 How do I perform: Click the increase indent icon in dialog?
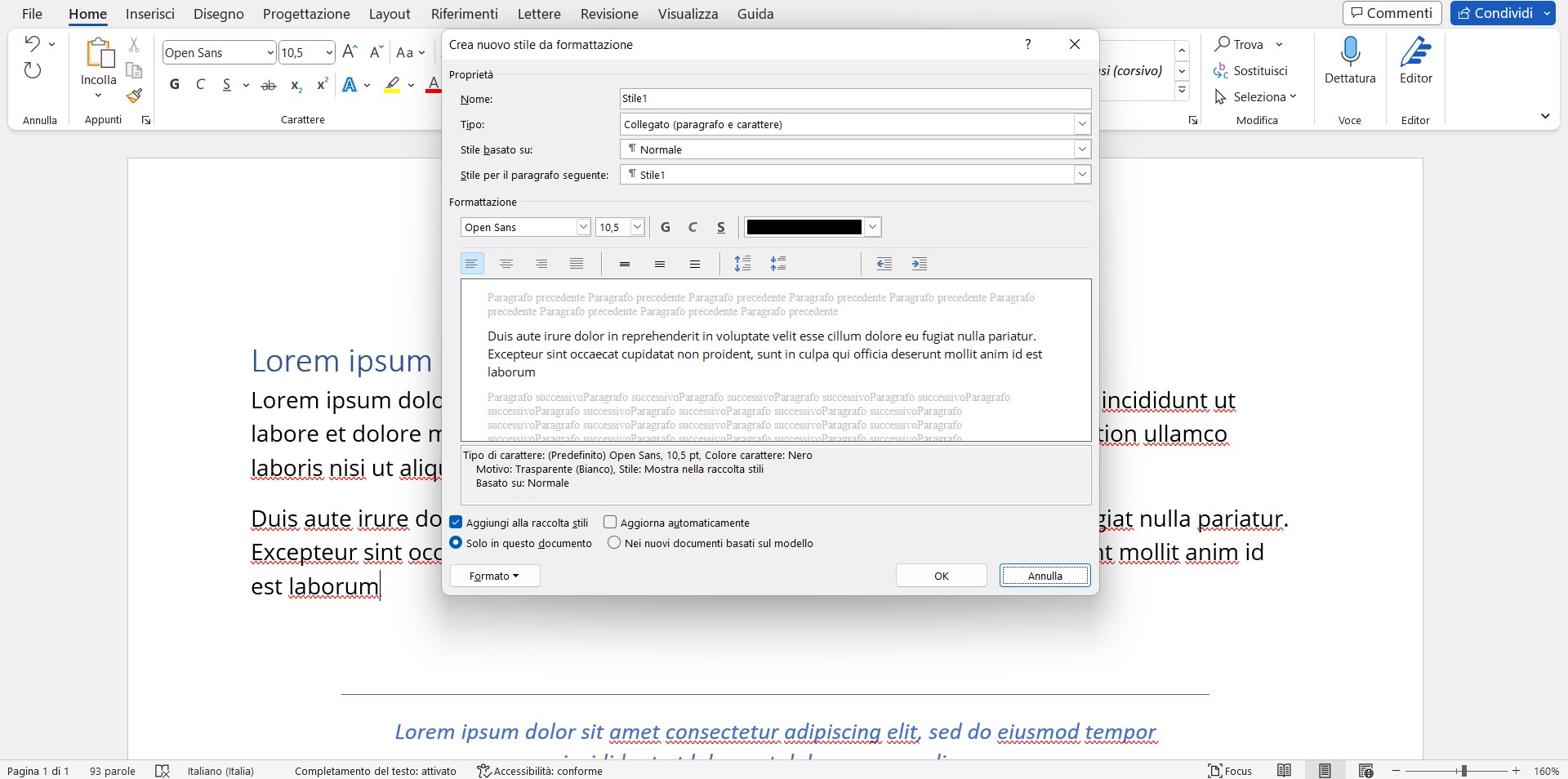click(920, 264)
